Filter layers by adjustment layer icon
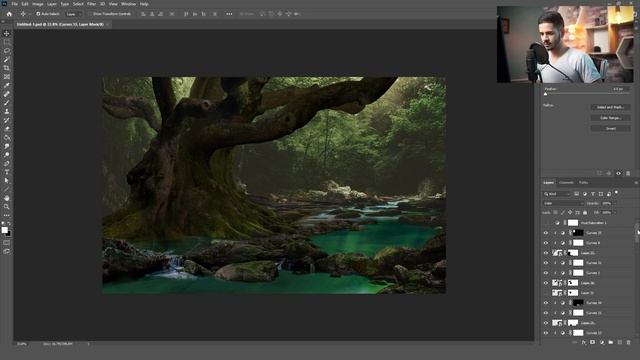Viewport: 640px width, 360px height. pyautogui.click(x=584, y=194)
